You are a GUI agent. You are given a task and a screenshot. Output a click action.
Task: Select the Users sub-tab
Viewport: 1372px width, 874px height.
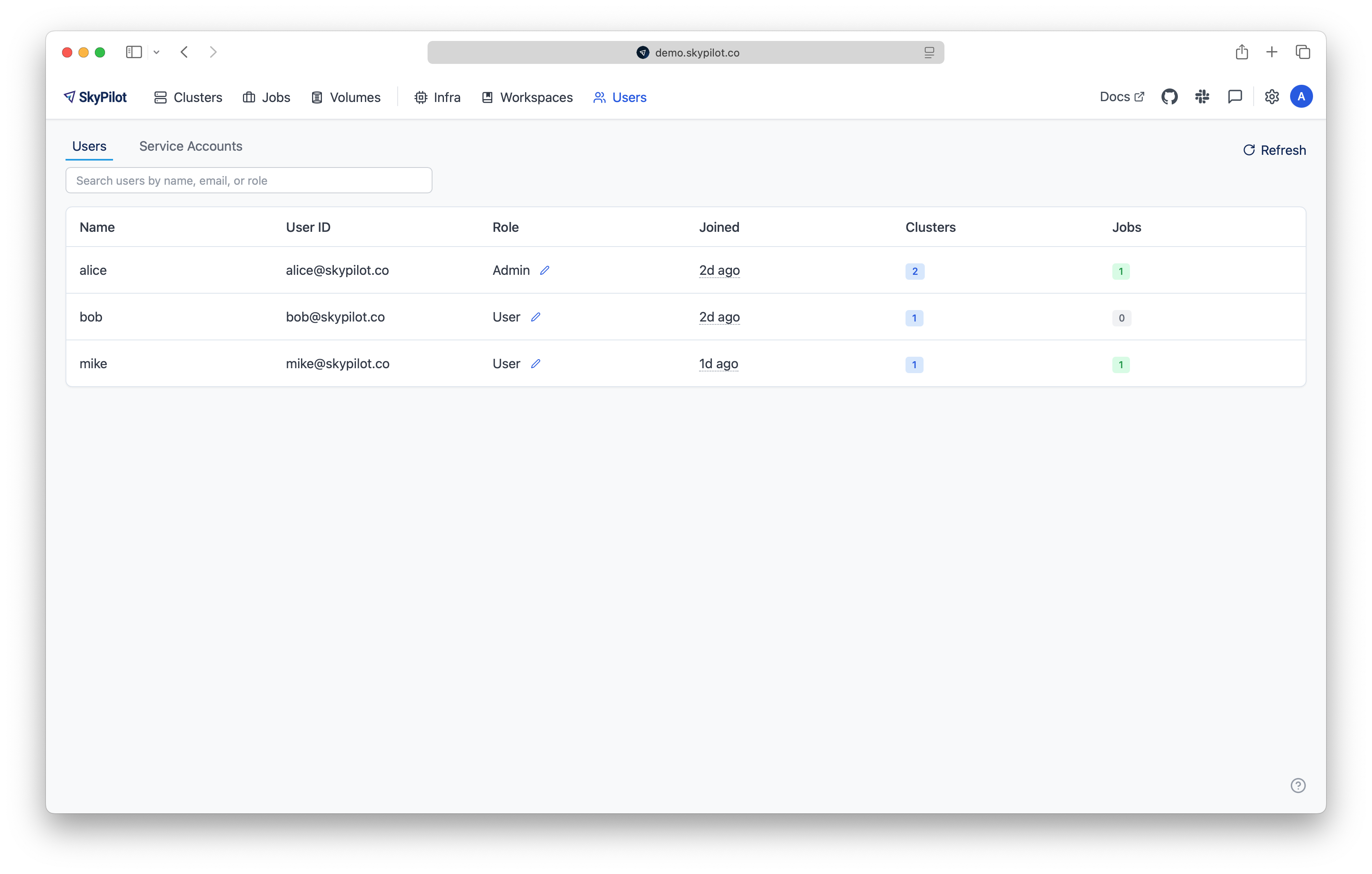point(89,147)
